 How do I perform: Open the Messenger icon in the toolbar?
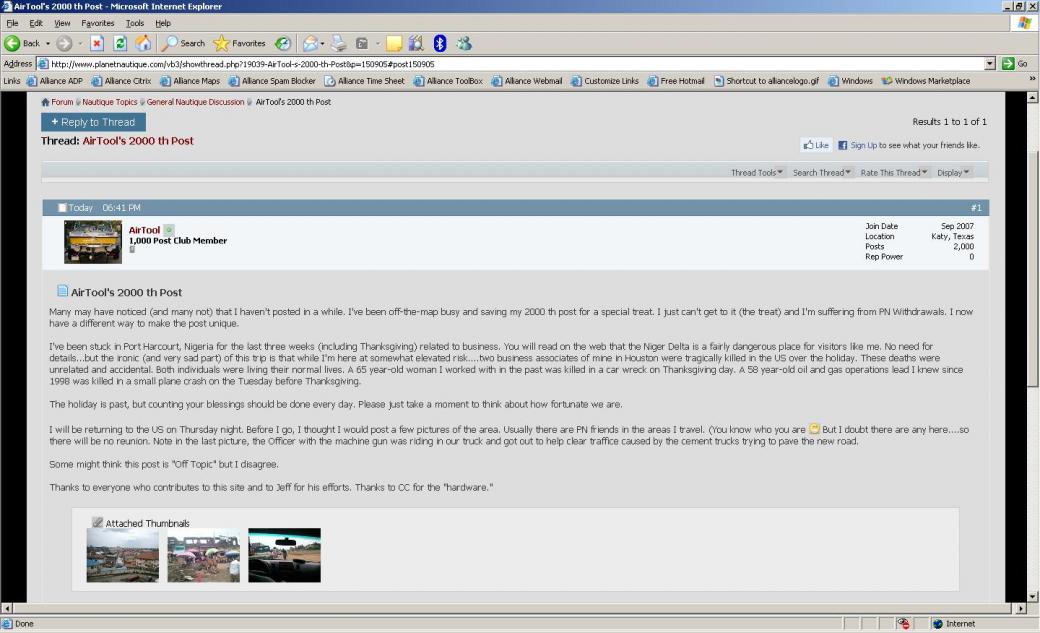[464, 43]
